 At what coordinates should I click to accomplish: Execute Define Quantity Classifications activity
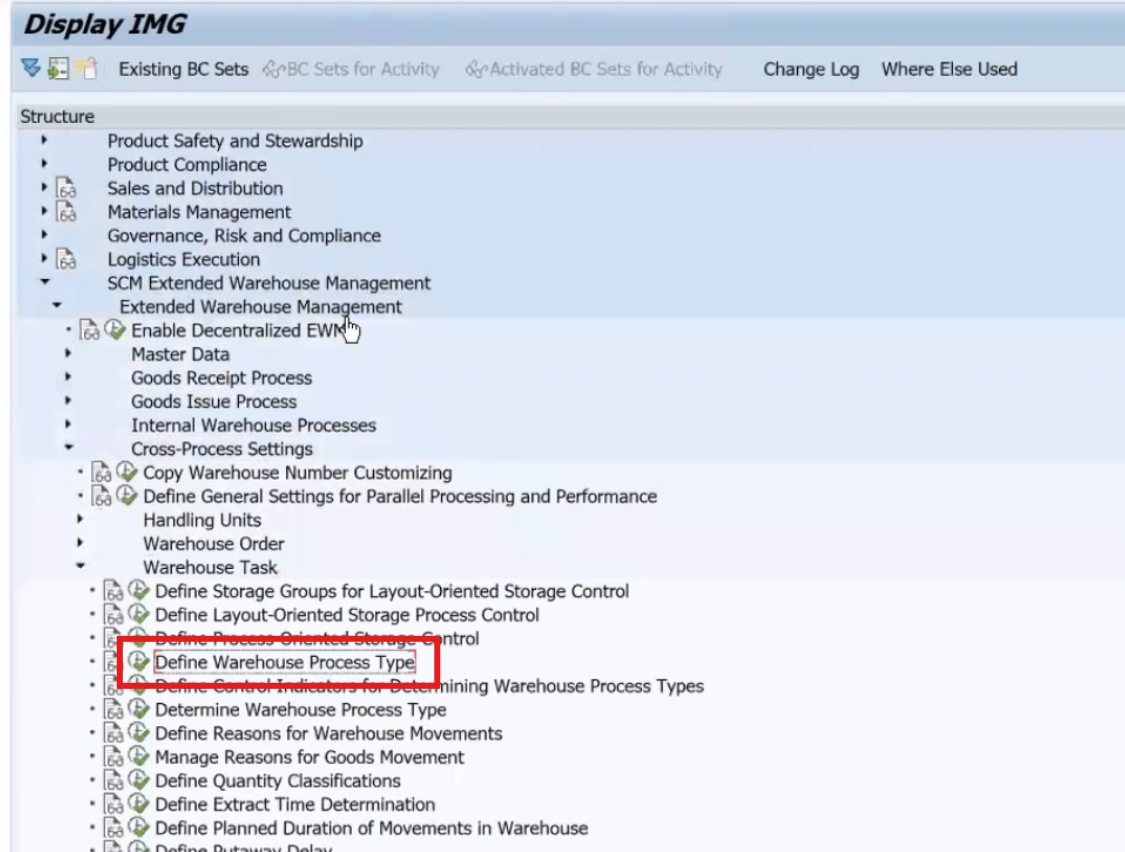pos(138,780)
